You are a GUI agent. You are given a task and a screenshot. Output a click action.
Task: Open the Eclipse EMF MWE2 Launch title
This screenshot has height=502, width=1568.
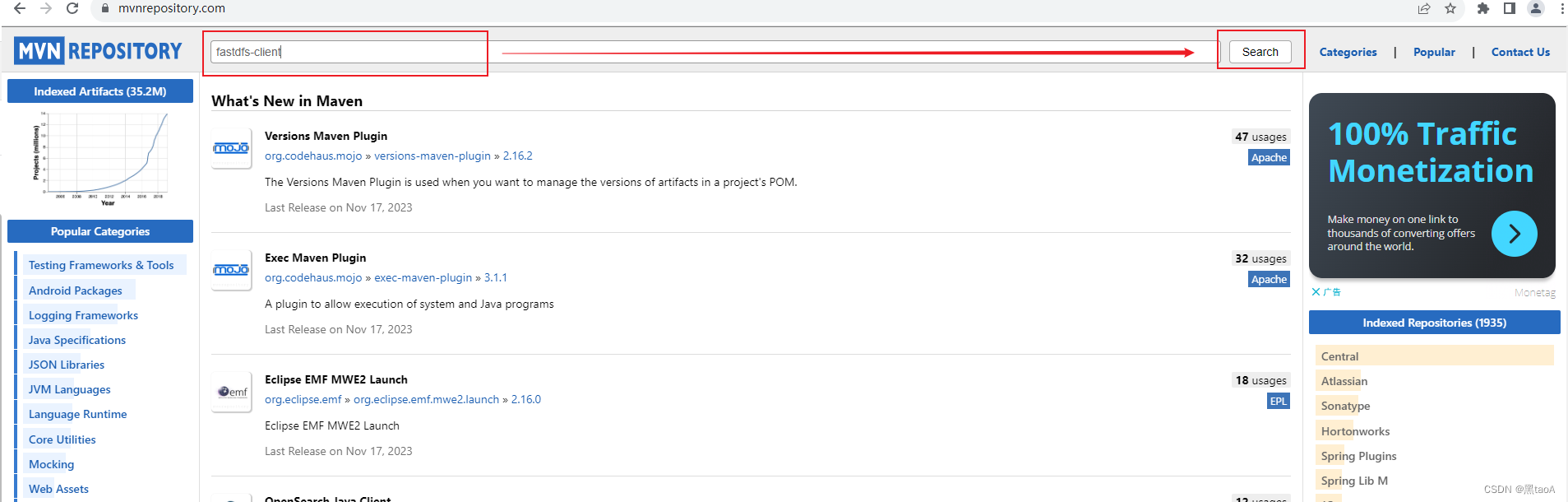click(x=336, y=379)
